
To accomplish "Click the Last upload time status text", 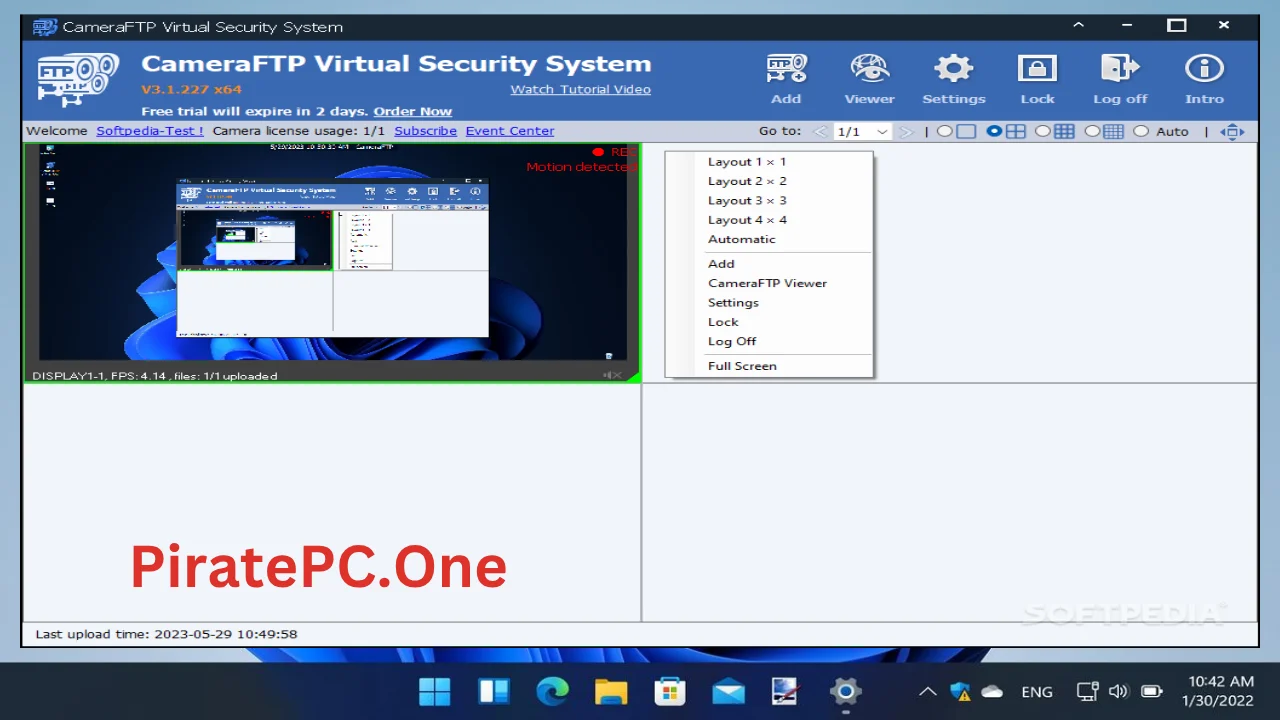I will click(x=166, y=634).
